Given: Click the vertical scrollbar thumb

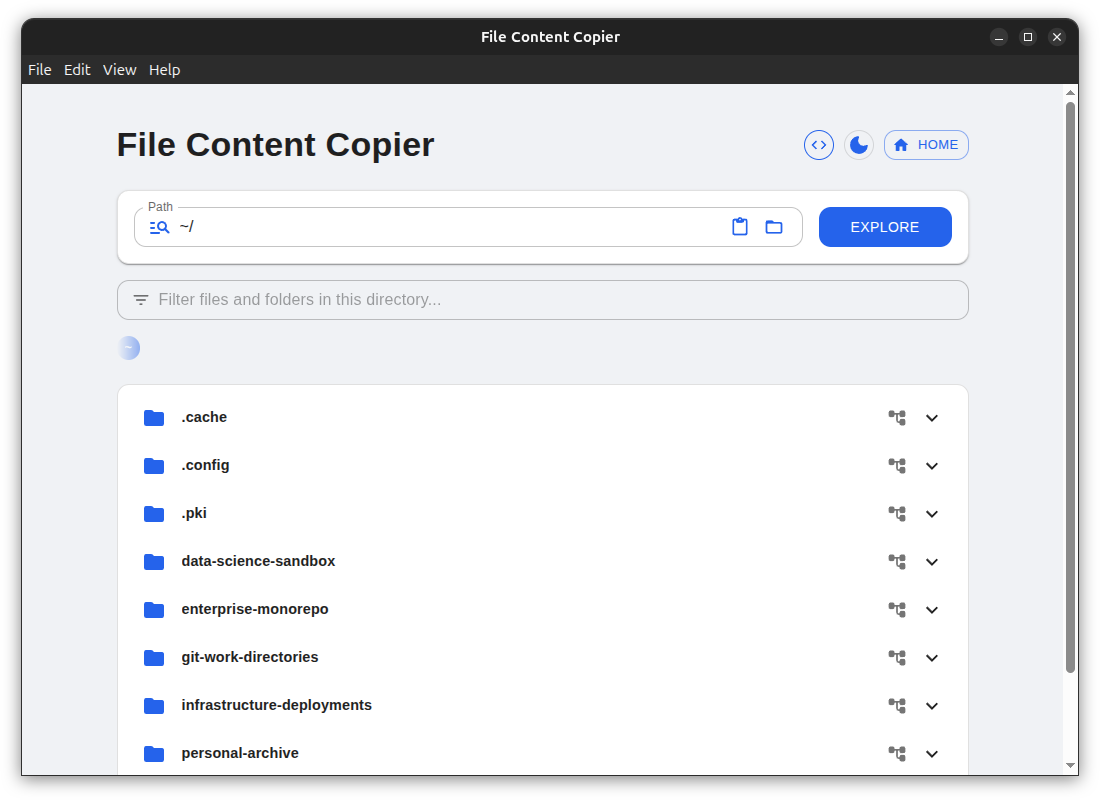Looking at the screenshot, I should (1070, 387).
